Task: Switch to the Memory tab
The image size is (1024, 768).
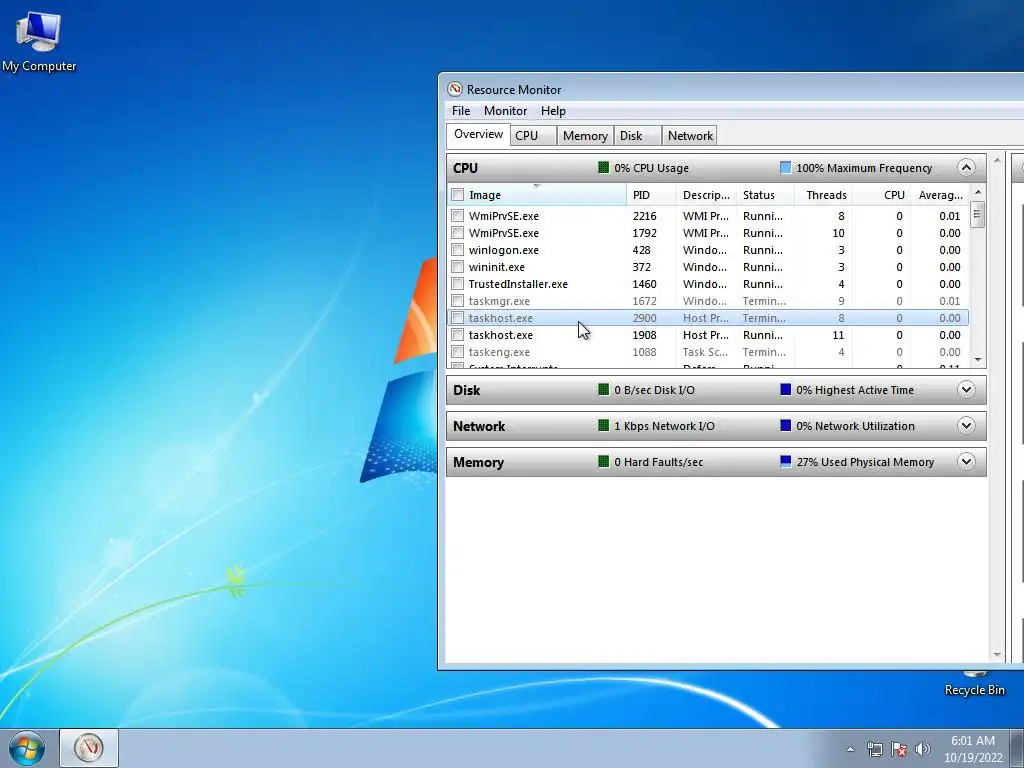Action: tap(585, 135)
